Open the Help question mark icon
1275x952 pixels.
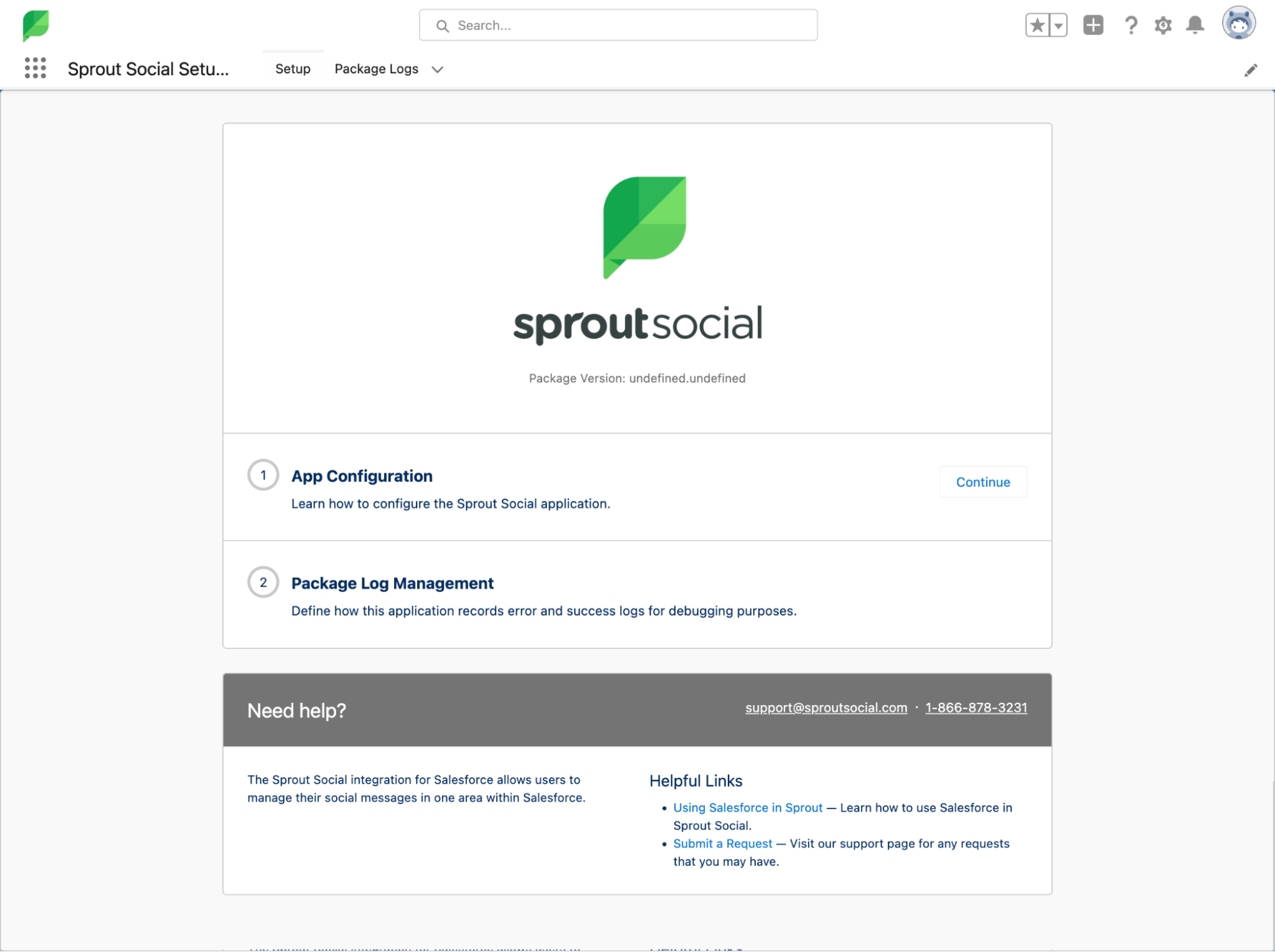(x=1131, y=26)
